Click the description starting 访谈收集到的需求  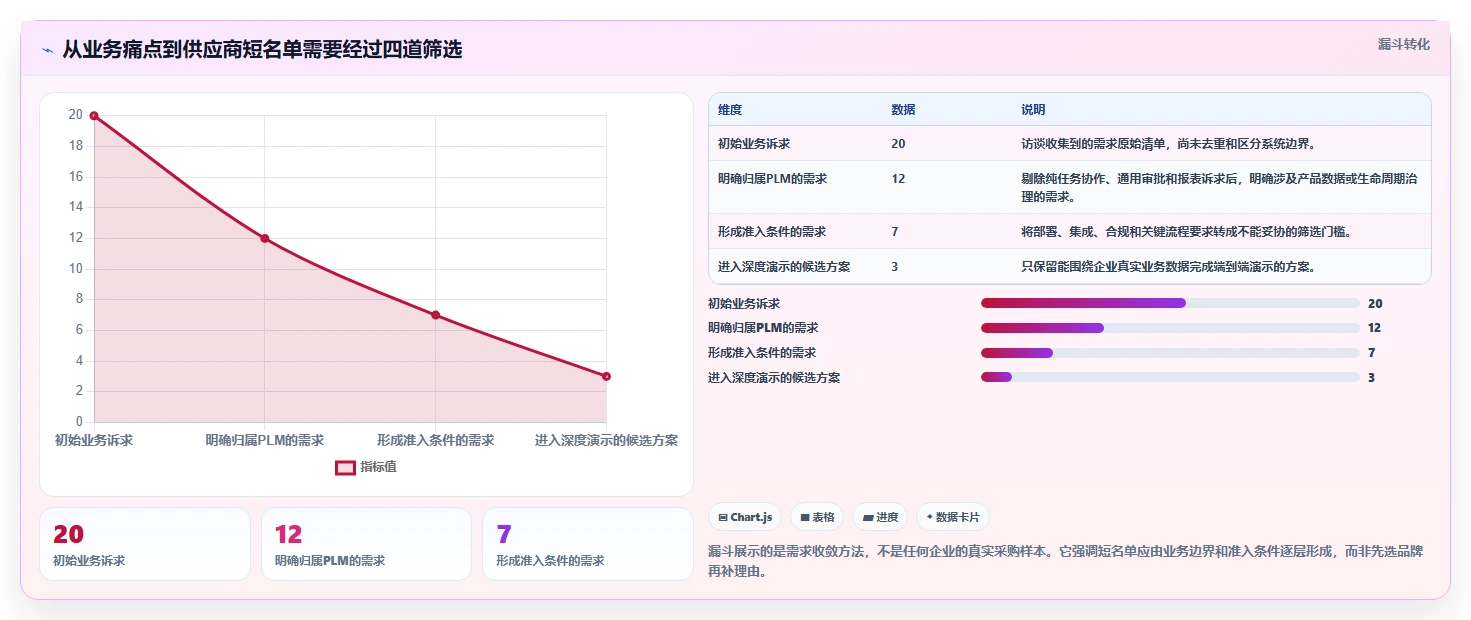point(1168,144)
